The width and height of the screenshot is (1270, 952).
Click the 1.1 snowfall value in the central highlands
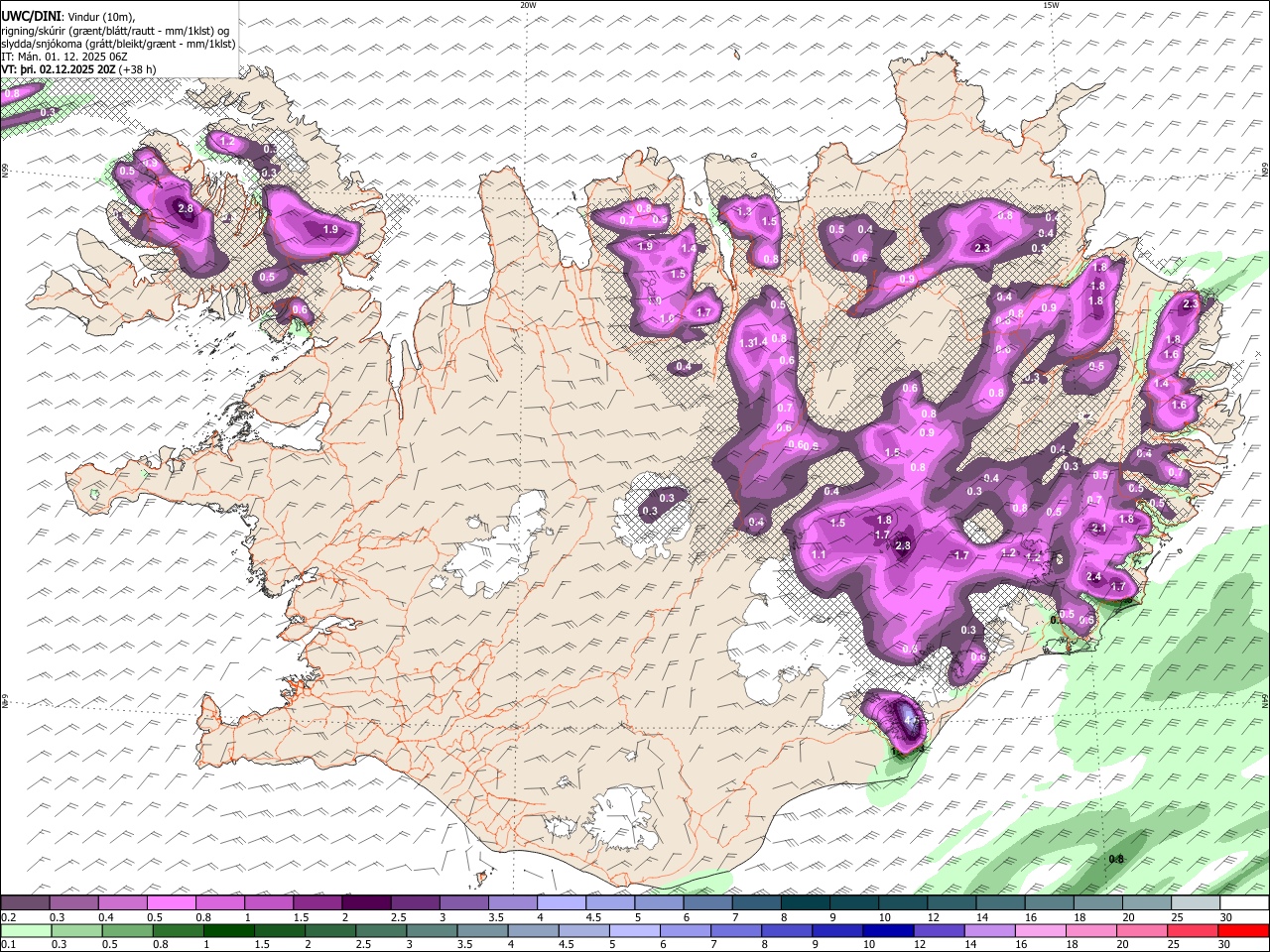click(x=819, y=555)
